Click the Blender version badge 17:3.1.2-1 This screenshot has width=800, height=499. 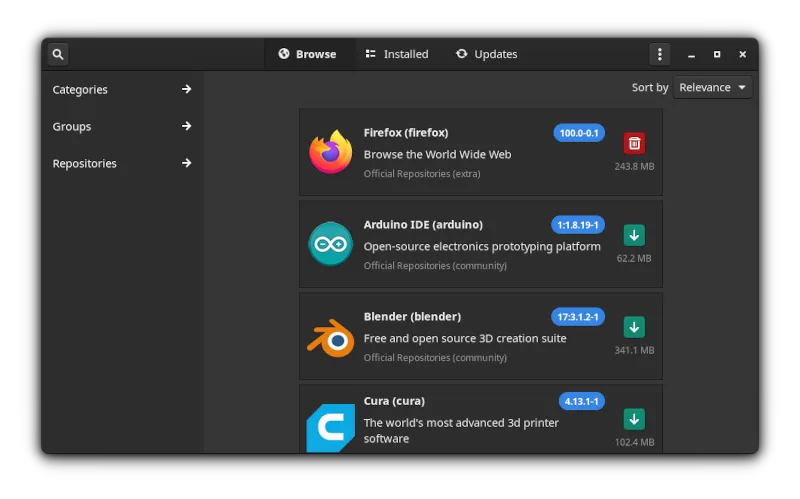[578, 317]
